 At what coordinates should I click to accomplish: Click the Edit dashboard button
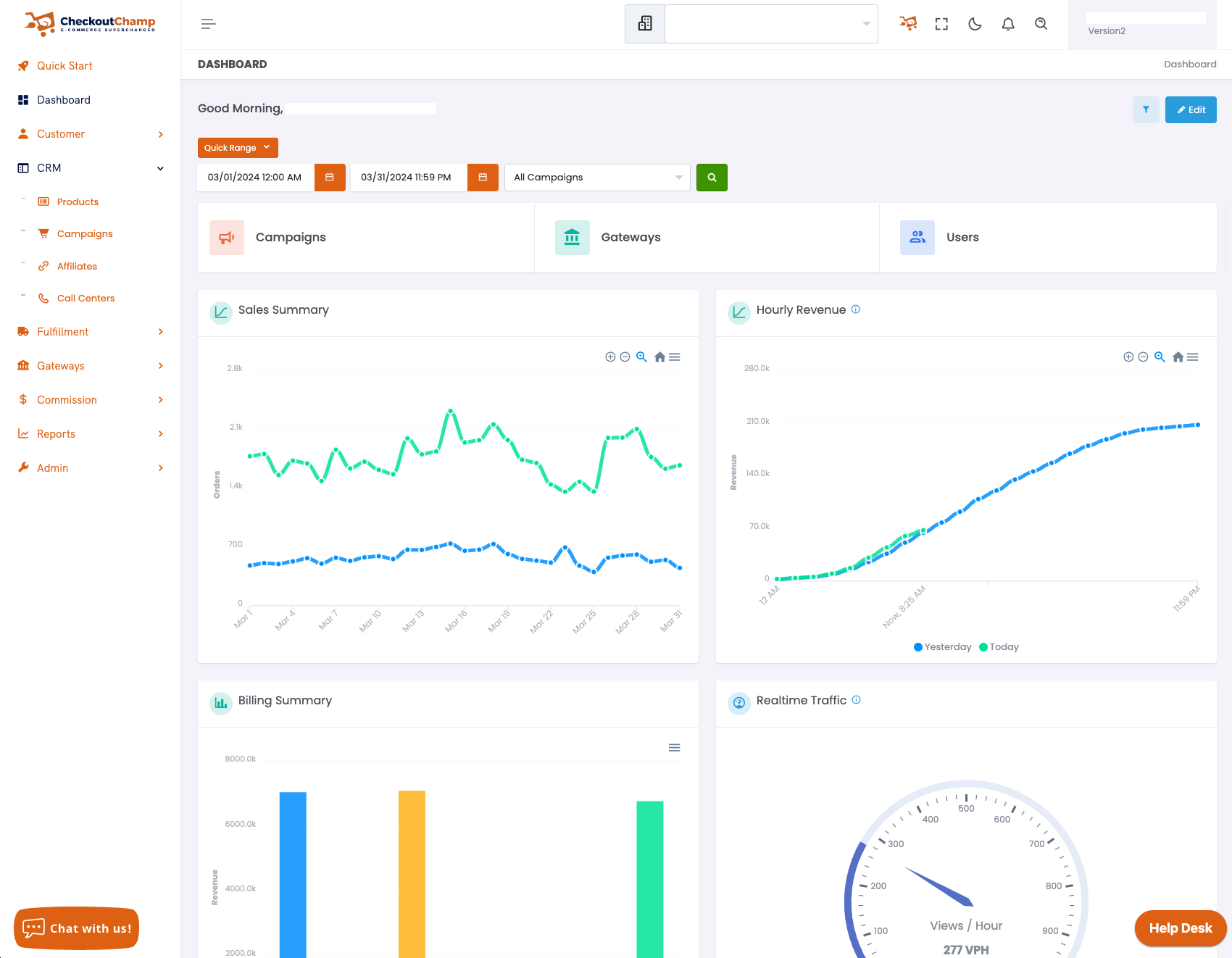tap(1191, 110)
